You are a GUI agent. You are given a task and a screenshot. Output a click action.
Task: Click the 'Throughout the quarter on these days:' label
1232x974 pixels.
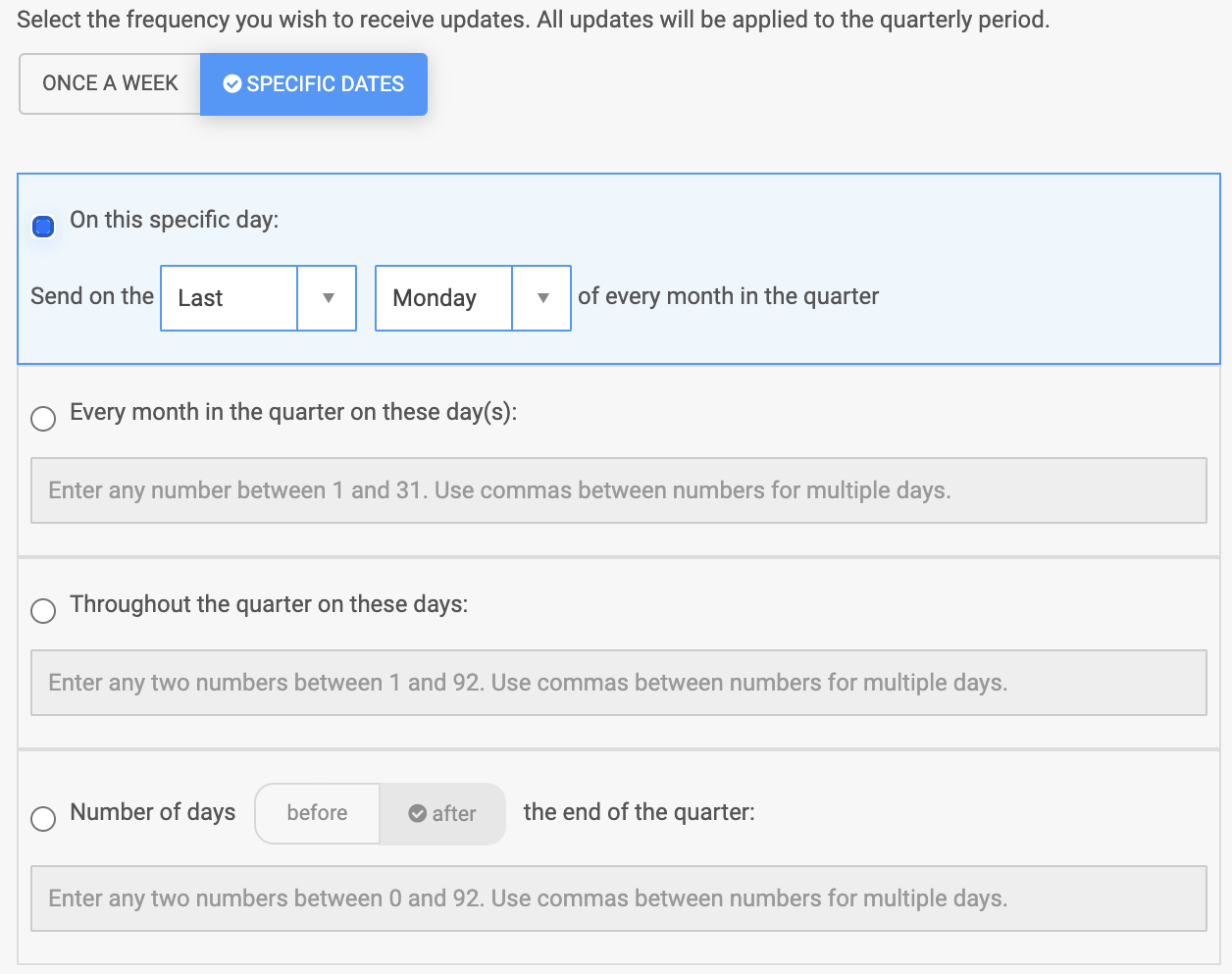pyautogui.click(x=269, y=604)
